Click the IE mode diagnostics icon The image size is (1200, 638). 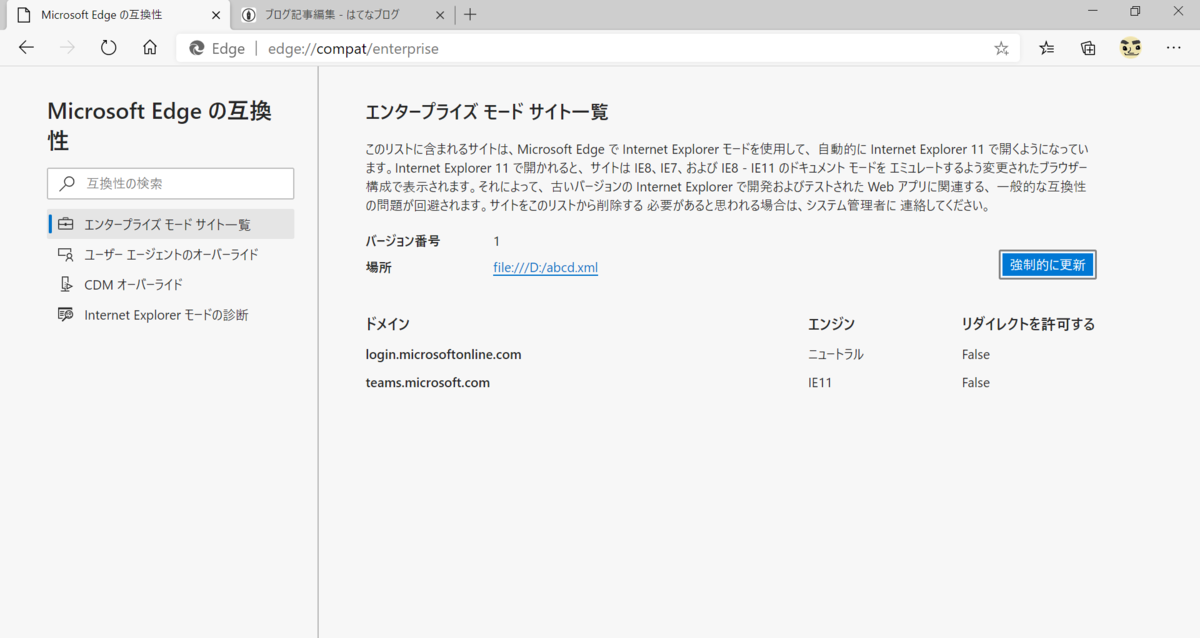coord(66,314)
